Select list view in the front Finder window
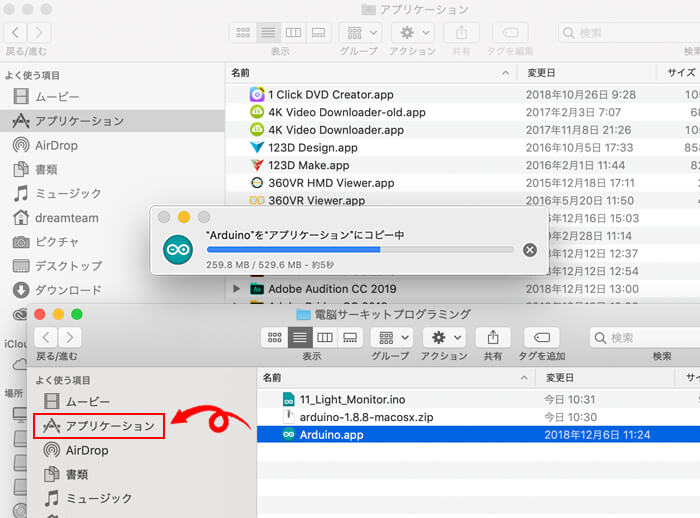The image size is (700, 518). 300,337
